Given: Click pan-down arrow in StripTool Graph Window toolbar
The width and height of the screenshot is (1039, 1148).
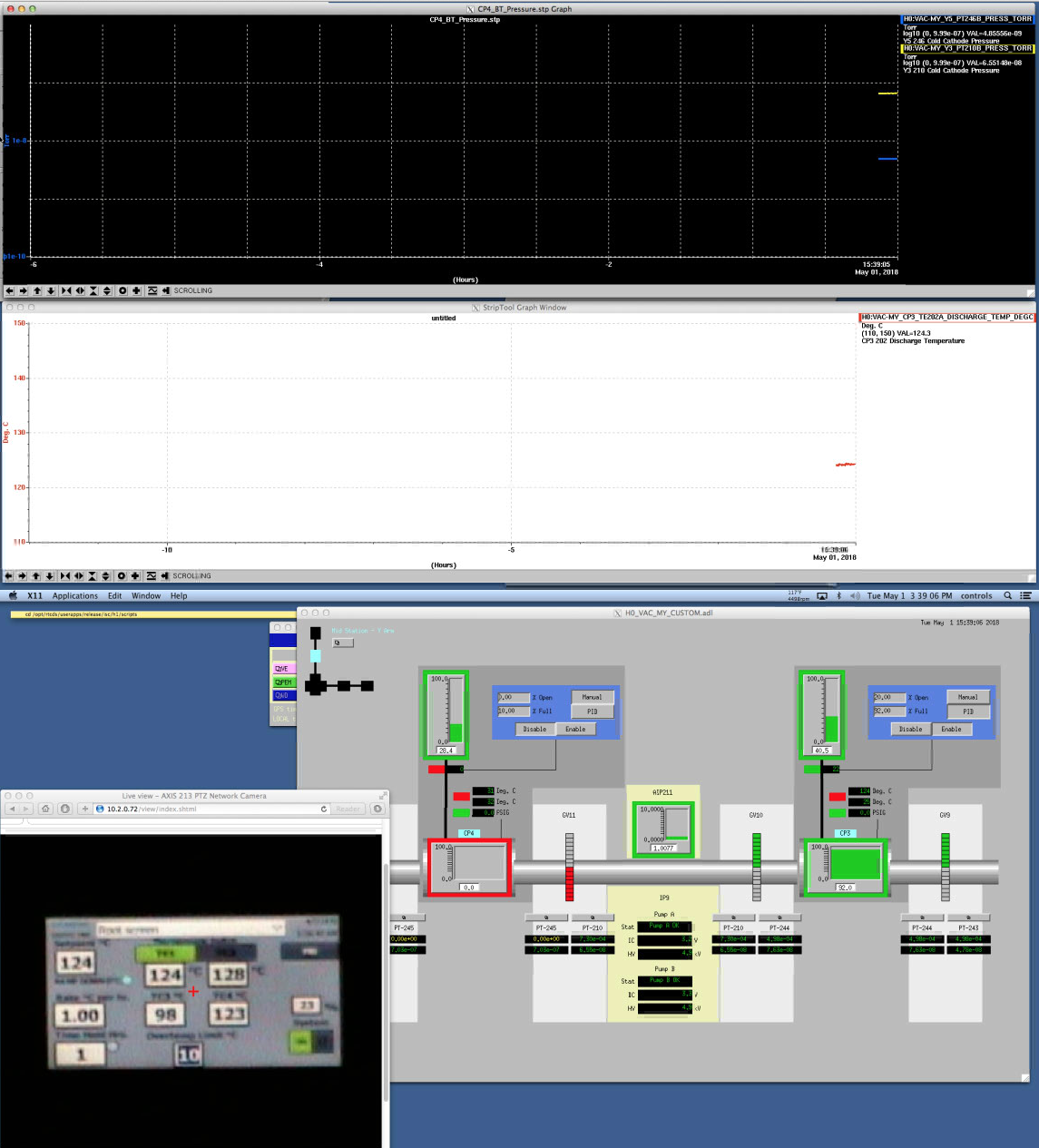Looking at the screenshot, I should 49,576.
